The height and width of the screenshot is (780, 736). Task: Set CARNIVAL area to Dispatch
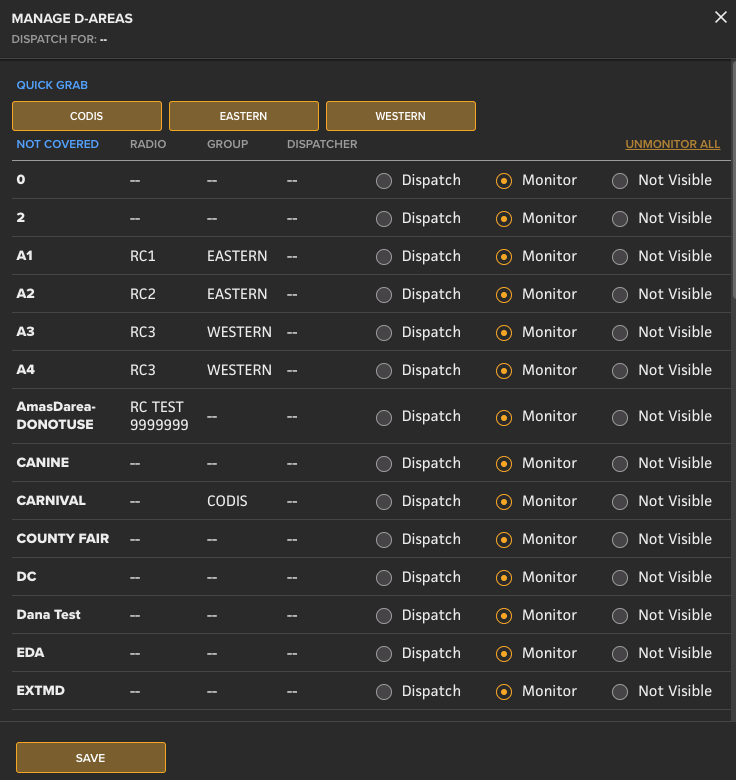pos(384,501)
